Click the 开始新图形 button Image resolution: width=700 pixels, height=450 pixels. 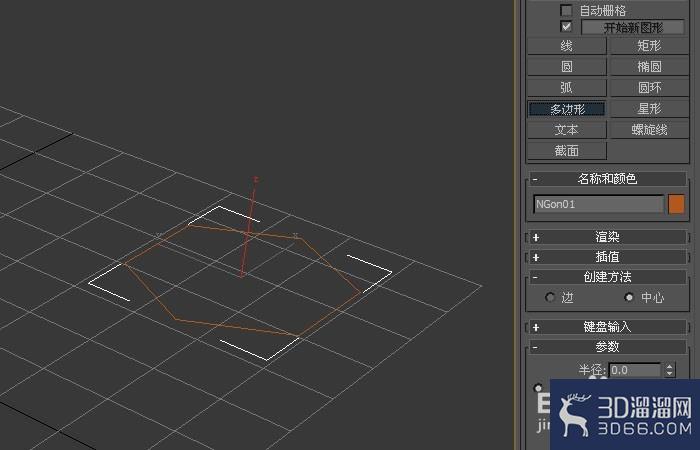coord(633,27)
